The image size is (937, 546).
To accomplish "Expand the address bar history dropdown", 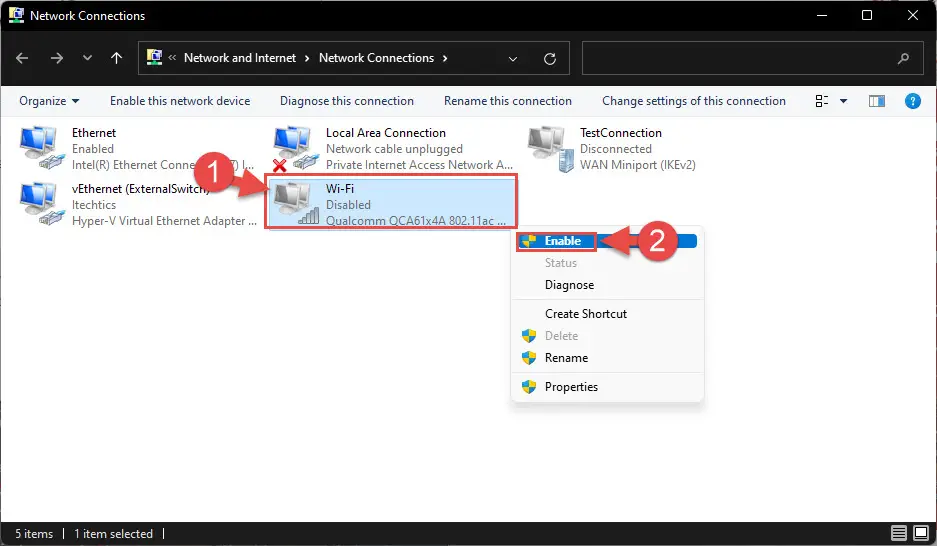I will point(513,59).
